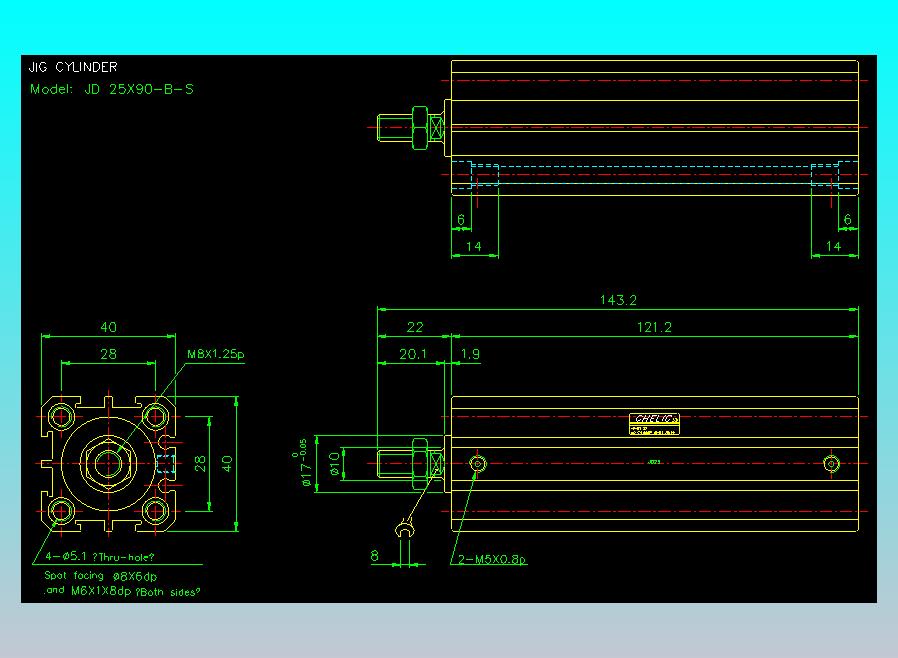
Task: Click the ø10 rod diameter dimension
Action: click(334, 463)
